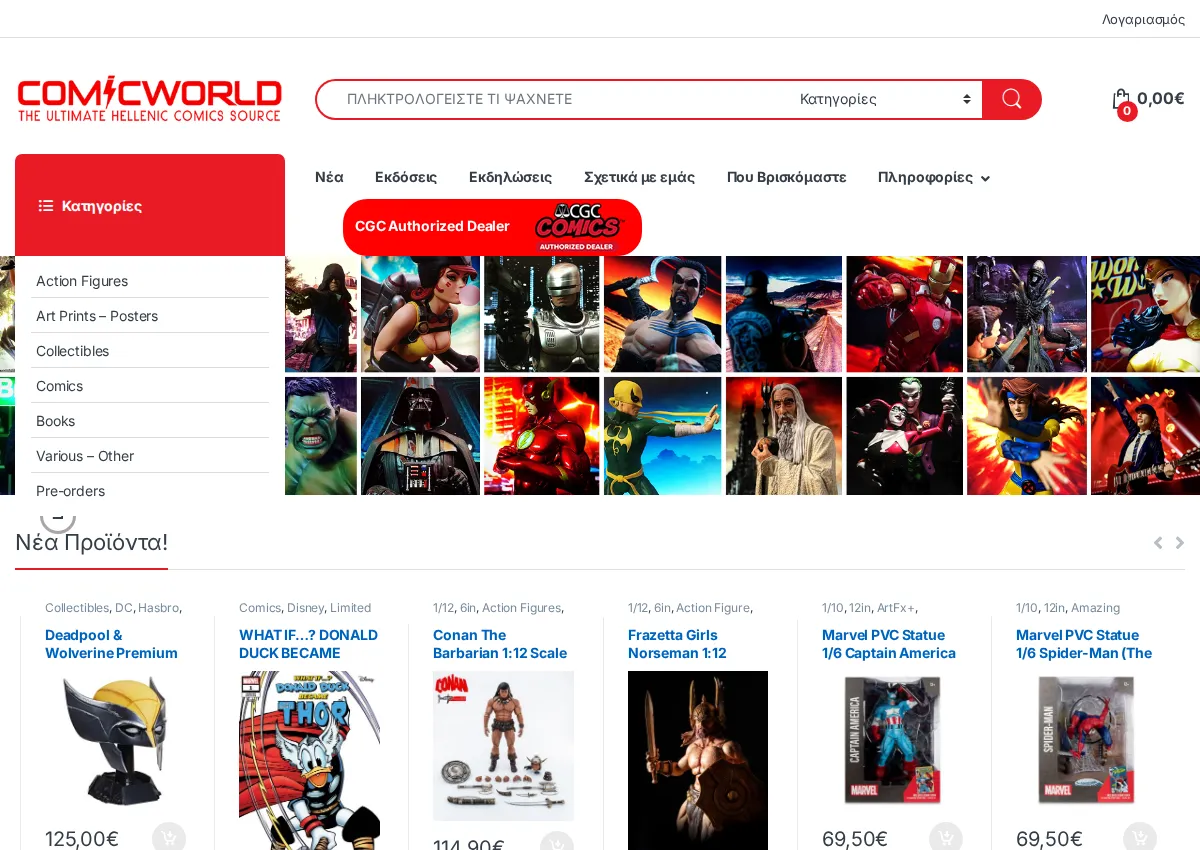1200x850 pixels.
Task: Go to next new products slide
Action: [1180, 543]
